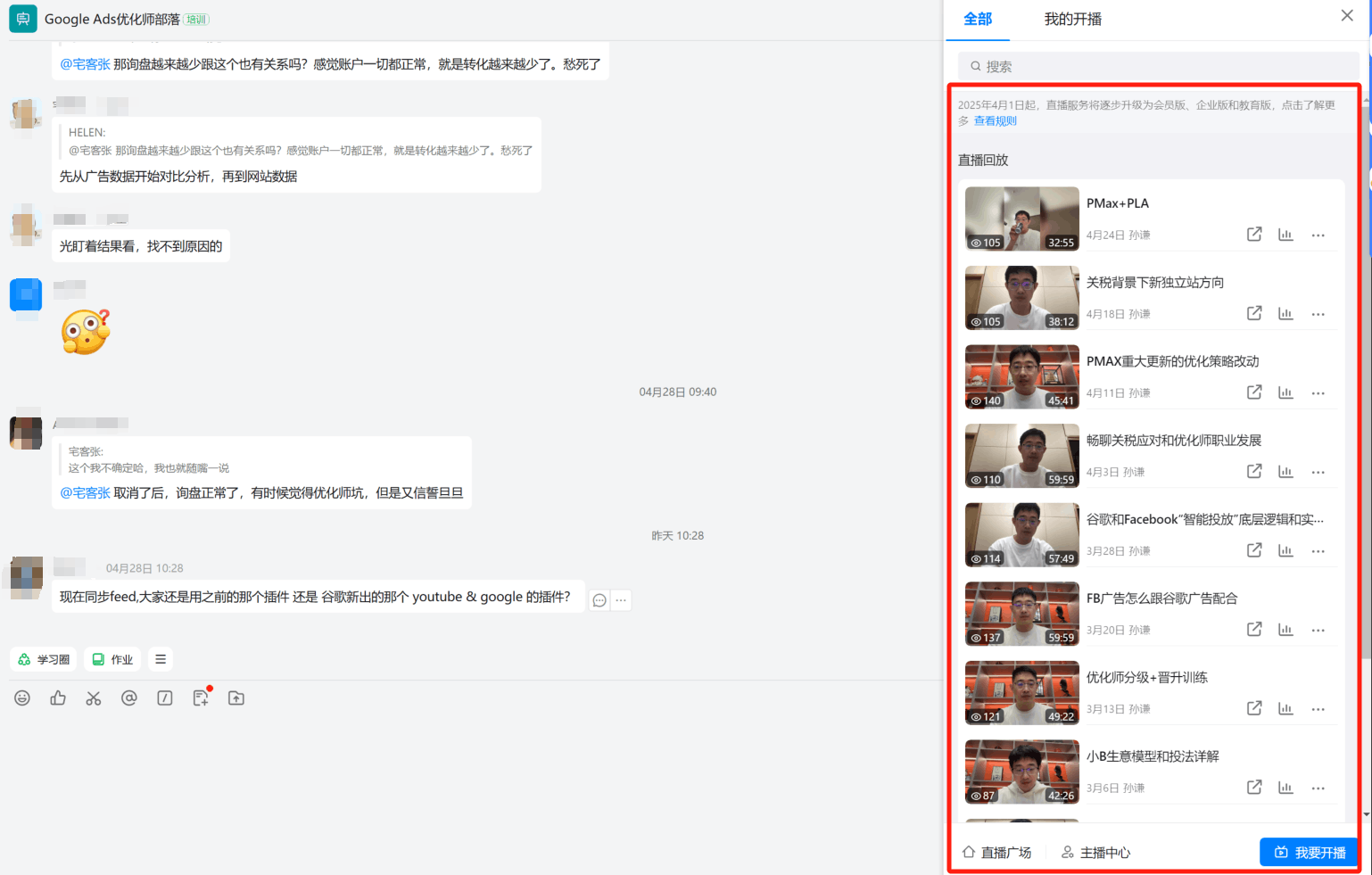Open PMax+PLA replay via external-link icon
Image resolution: width=1372 pixels, height=875 pixels.
pyautogui.click(x=1253, y=234)
